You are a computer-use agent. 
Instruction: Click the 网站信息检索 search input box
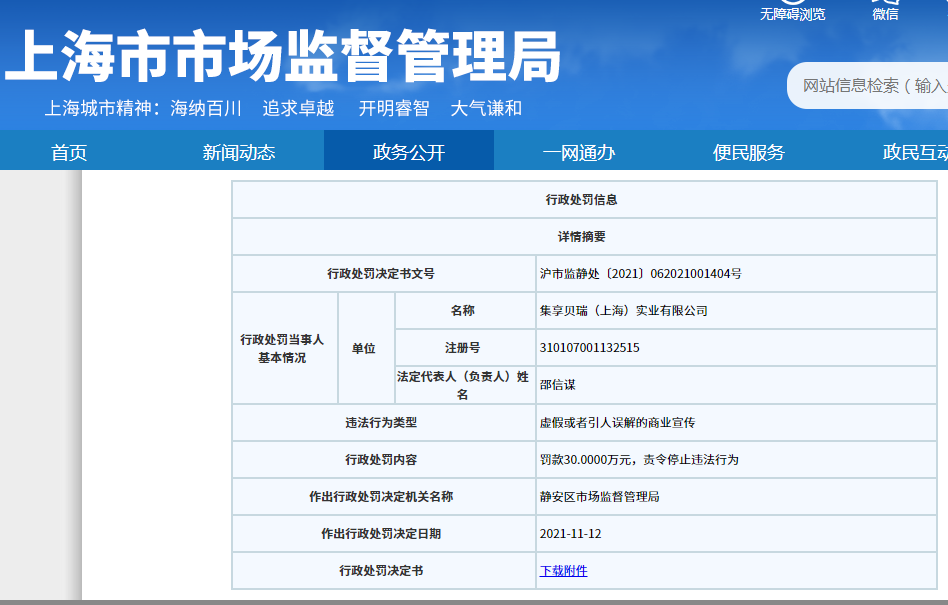click(872, 86)
